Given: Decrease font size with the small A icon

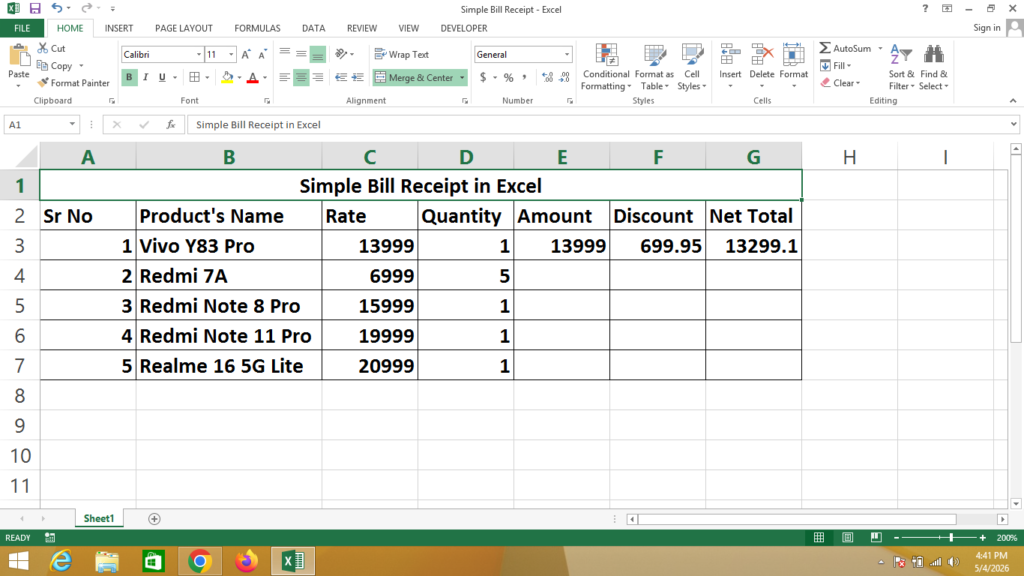Looking at the screenshot, I should [262, 55].
